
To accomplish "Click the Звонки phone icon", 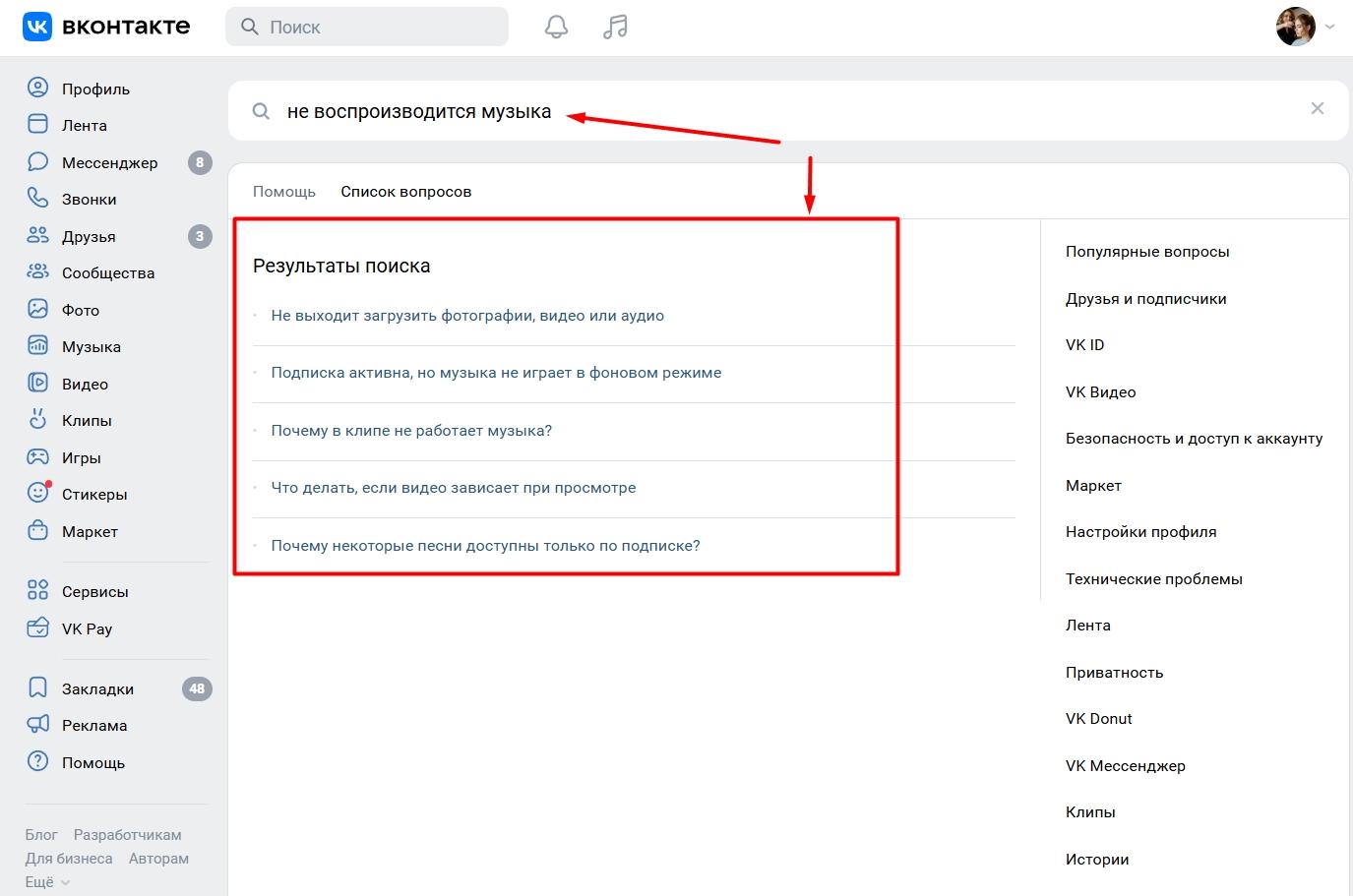I will pyautogui.click(x=37, y=199).
